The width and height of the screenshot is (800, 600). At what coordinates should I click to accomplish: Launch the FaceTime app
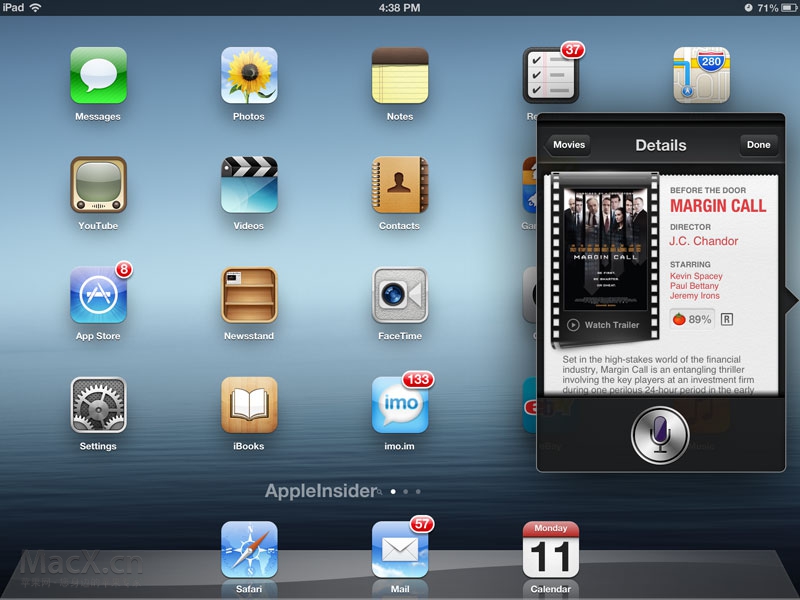400,295
